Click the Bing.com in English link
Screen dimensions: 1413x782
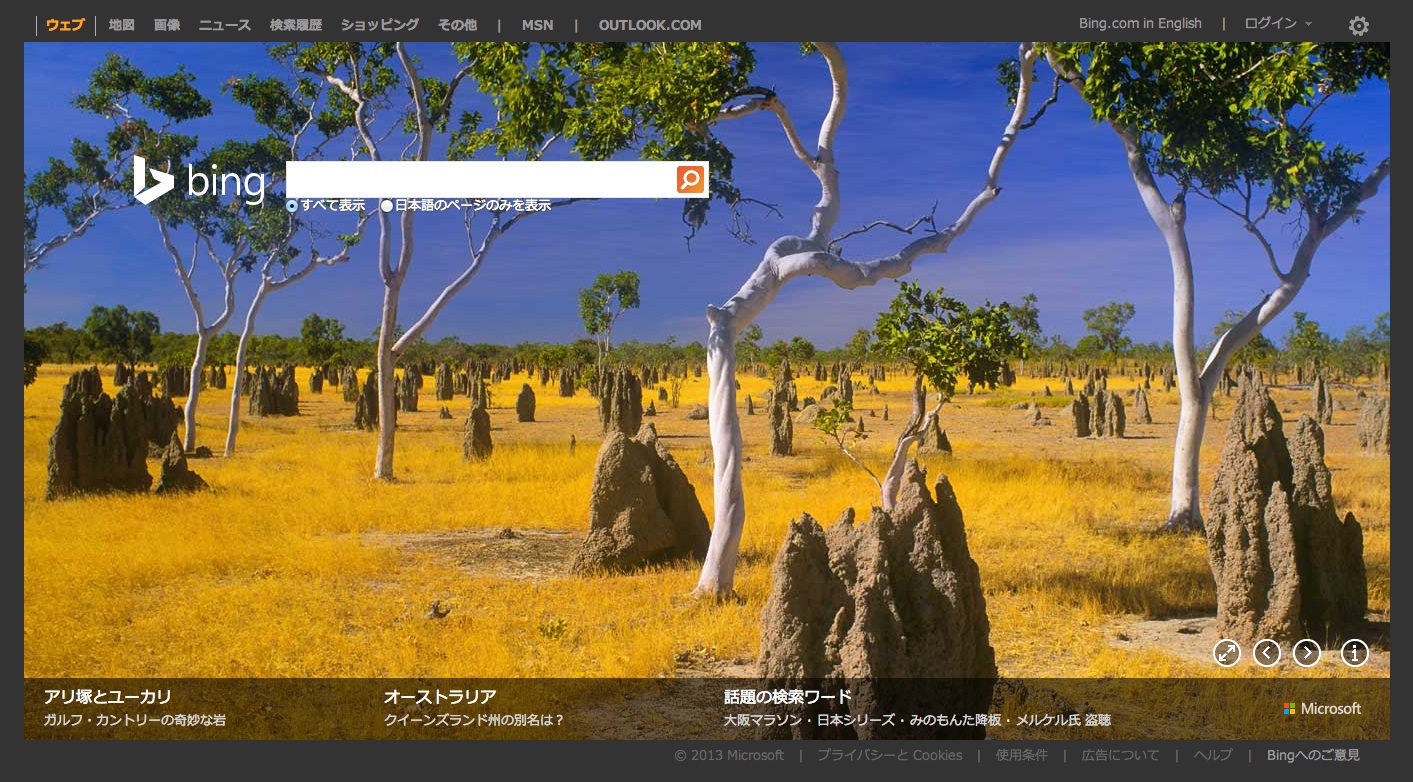tap(1140, 24)
